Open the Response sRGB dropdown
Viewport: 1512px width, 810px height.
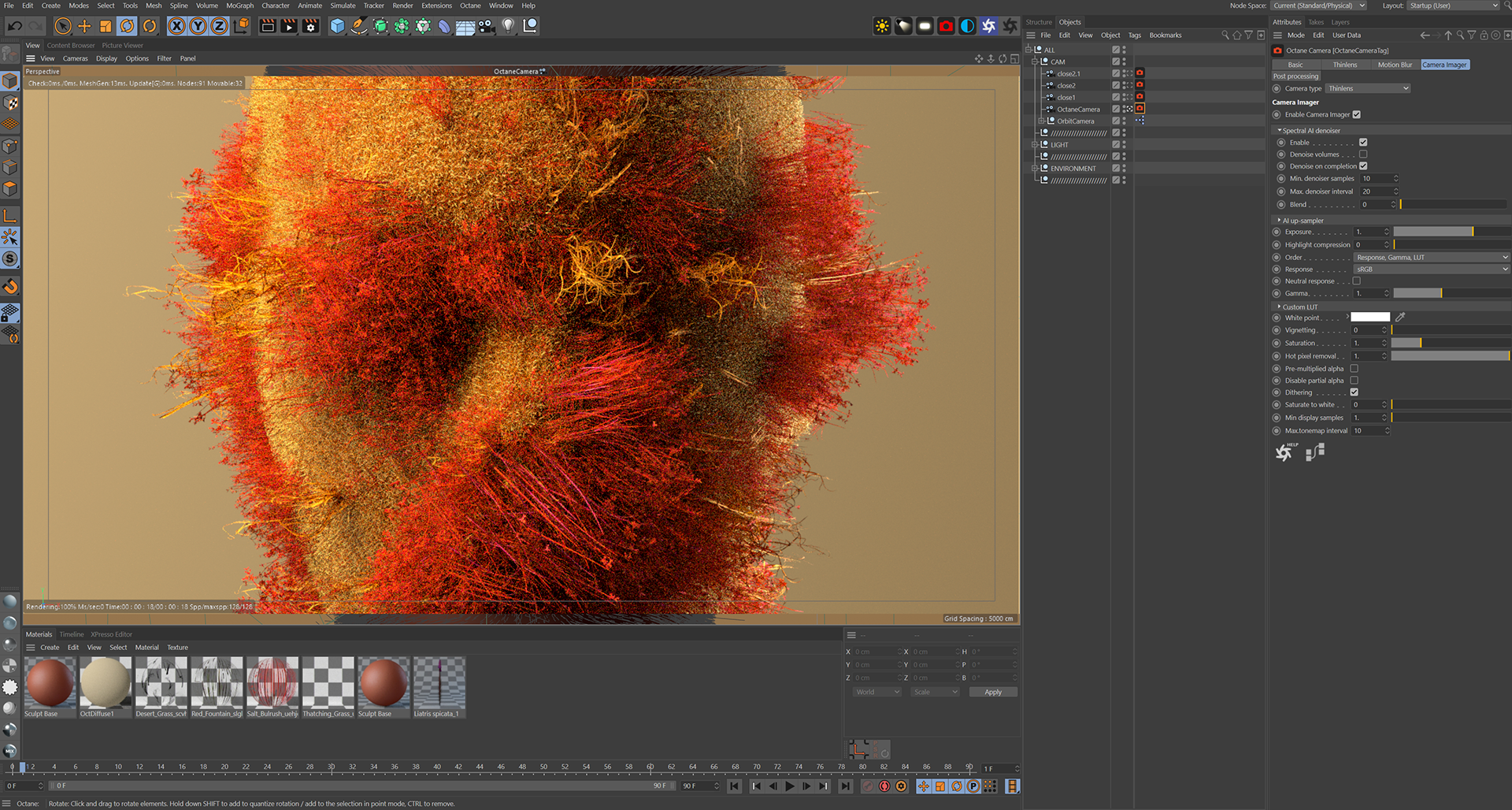(1430, 269)
